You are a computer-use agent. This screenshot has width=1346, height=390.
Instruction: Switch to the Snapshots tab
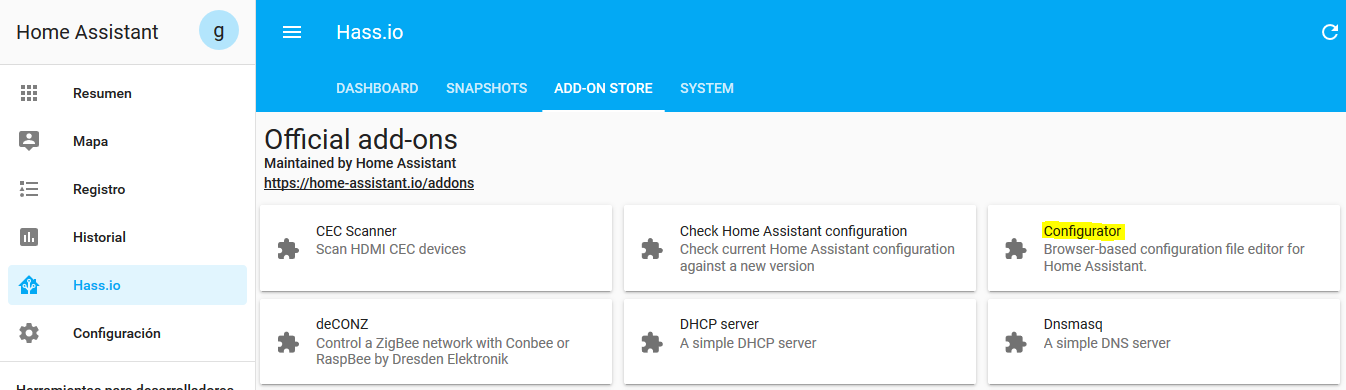(x=486, y=88)
